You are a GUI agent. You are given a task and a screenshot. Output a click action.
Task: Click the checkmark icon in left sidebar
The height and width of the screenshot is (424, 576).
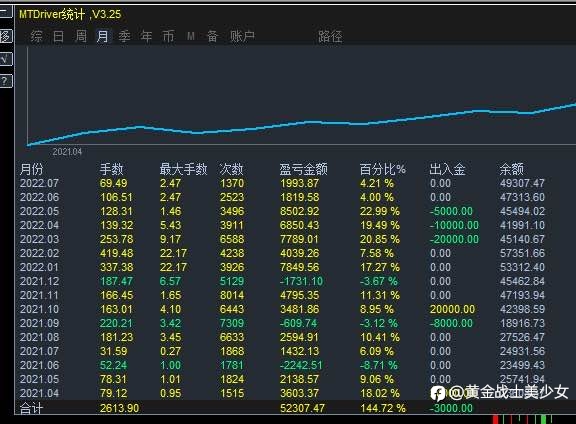pos(6,59)
